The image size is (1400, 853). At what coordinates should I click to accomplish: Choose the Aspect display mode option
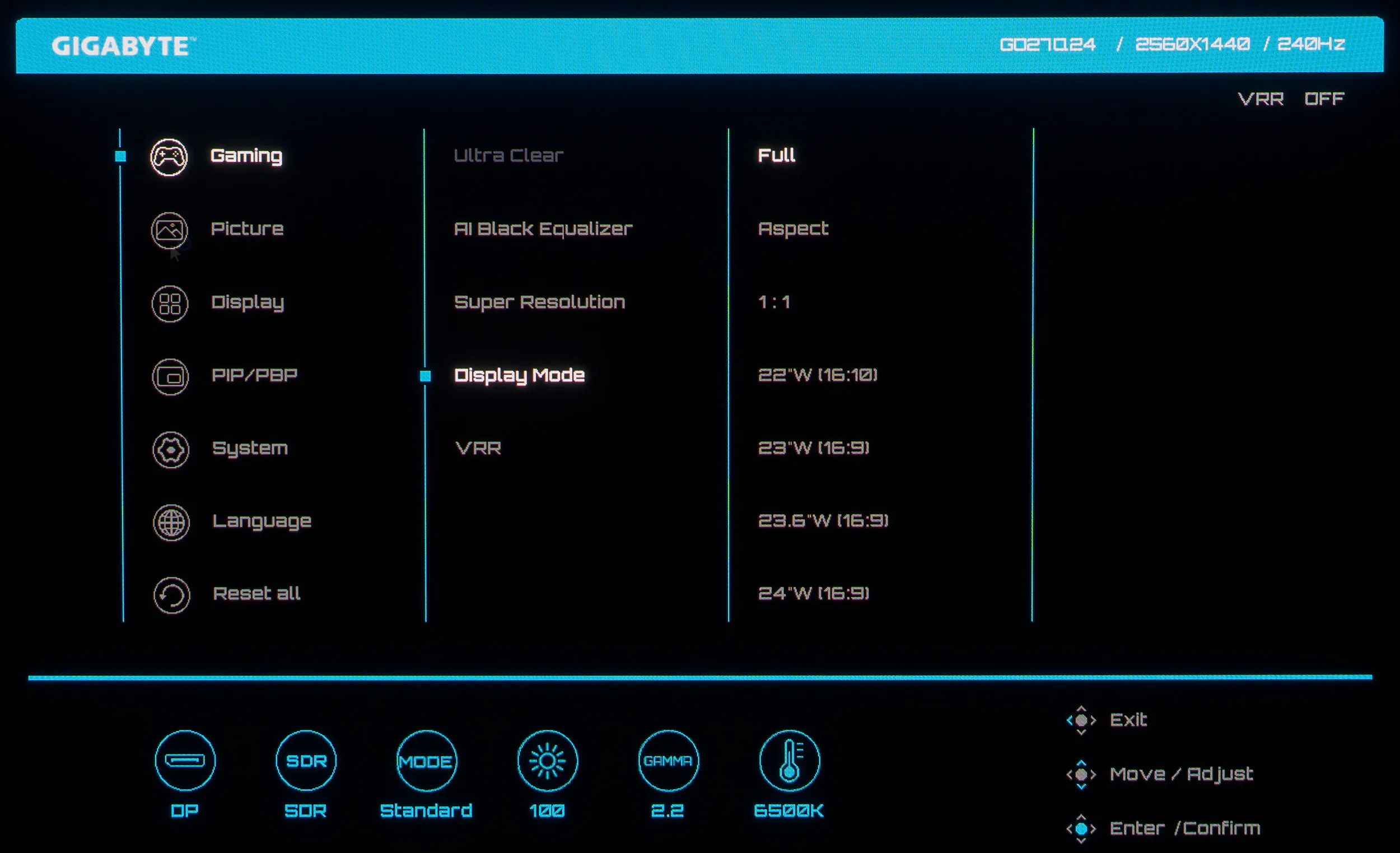793,229
